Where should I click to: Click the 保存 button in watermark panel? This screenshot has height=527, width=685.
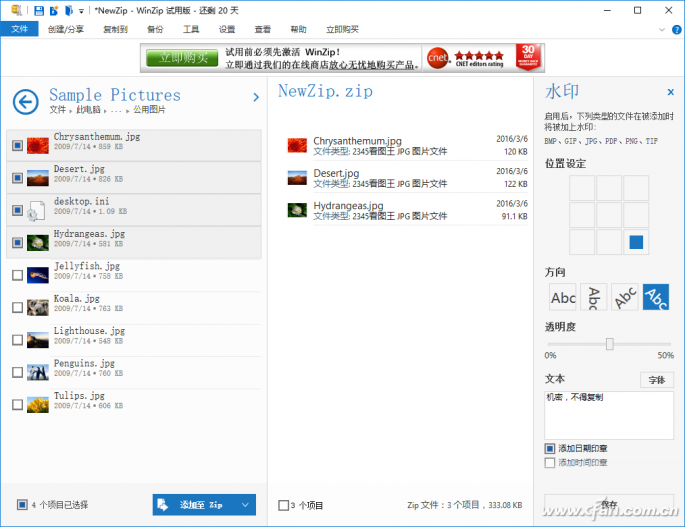609,504
